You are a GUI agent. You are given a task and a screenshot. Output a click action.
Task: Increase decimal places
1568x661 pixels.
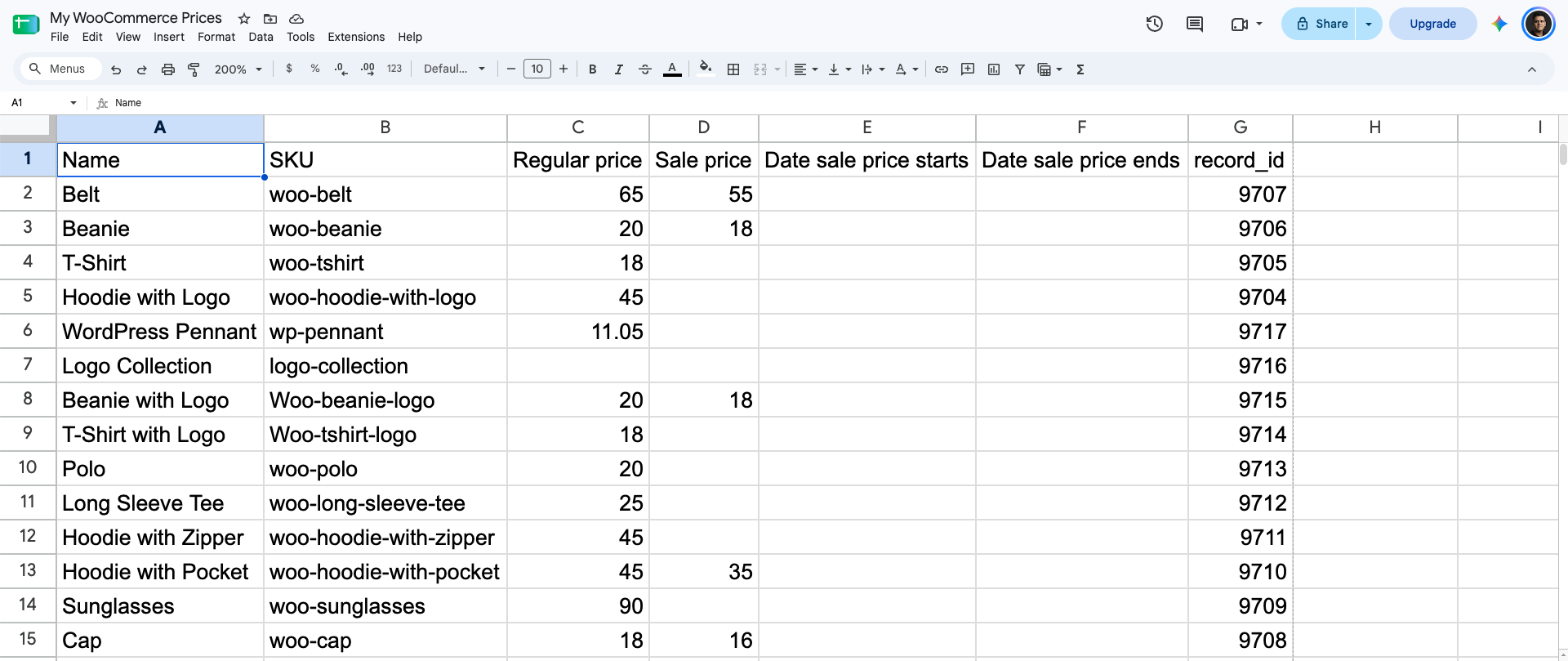367,69
